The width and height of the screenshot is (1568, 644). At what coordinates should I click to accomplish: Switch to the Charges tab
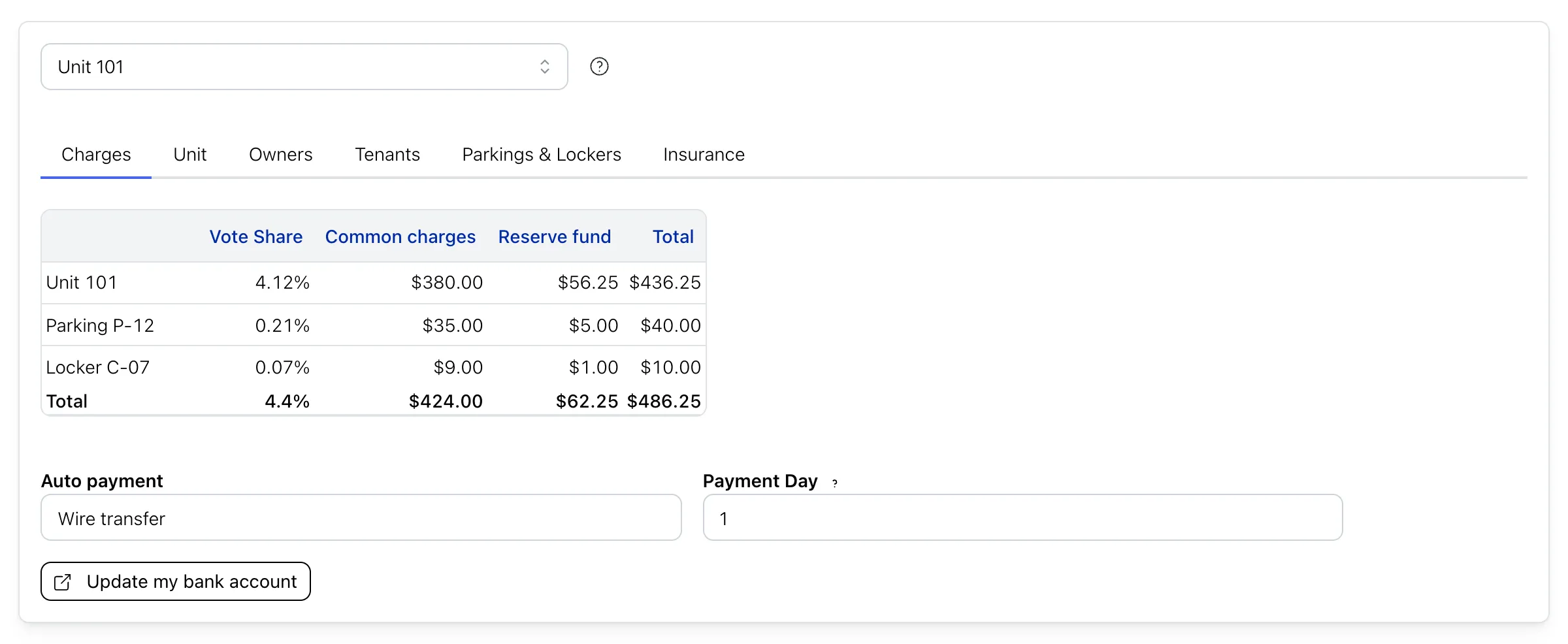point(96,155)
